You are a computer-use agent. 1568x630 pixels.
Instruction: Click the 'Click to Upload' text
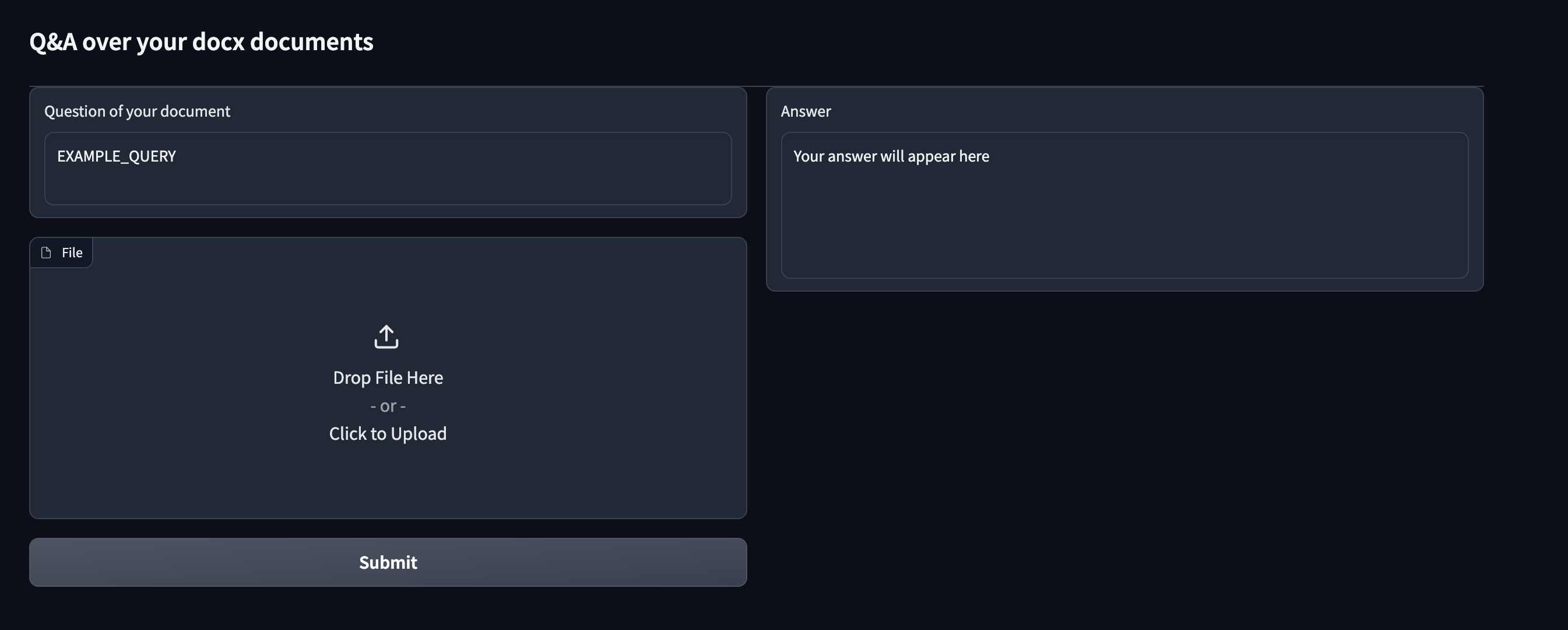[x=388, y=433]
